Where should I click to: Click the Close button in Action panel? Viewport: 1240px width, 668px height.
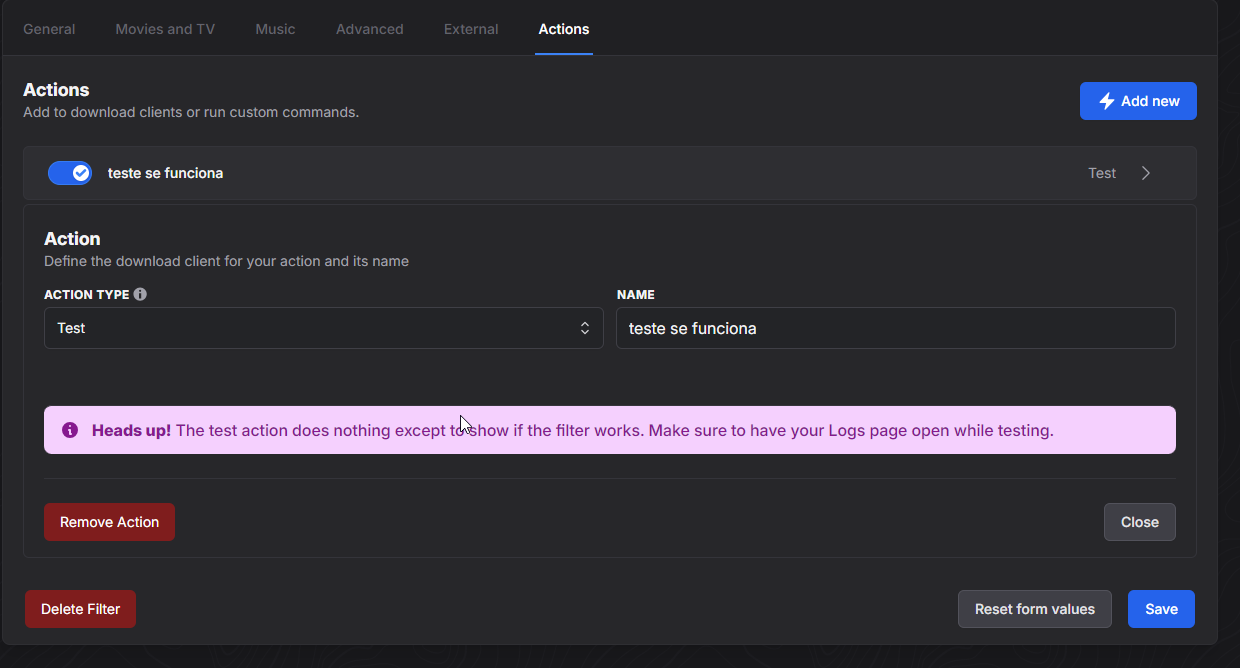(1139, 522)
